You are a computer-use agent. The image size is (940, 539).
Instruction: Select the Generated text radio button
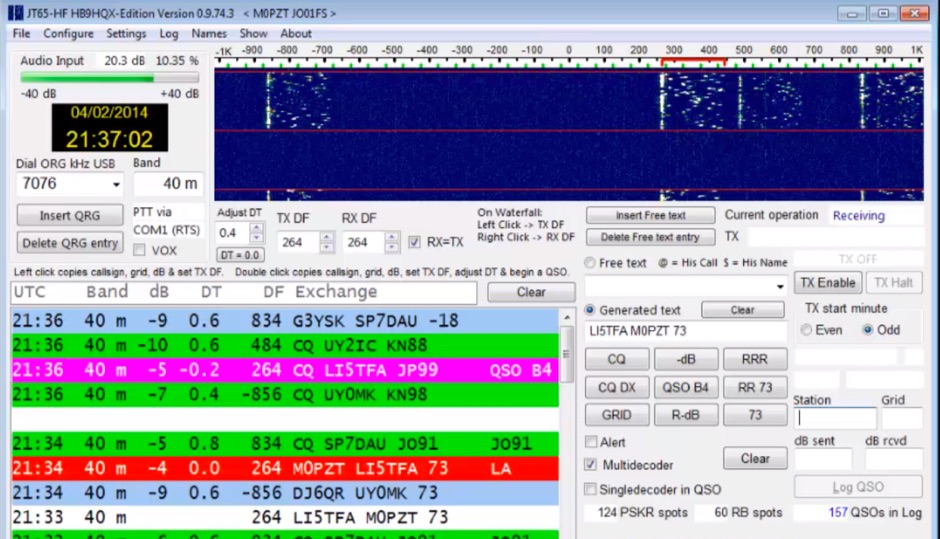click(x=590, y=310)
